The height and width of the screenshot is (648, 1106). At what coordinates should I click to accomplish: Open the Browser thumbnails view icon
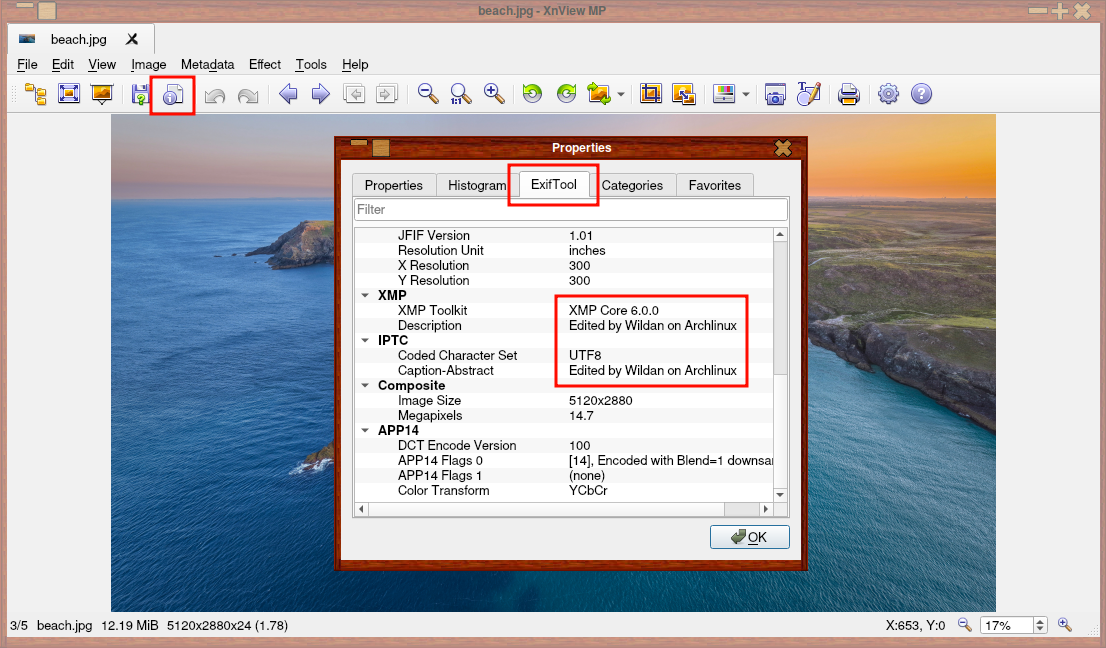point(36,94)
